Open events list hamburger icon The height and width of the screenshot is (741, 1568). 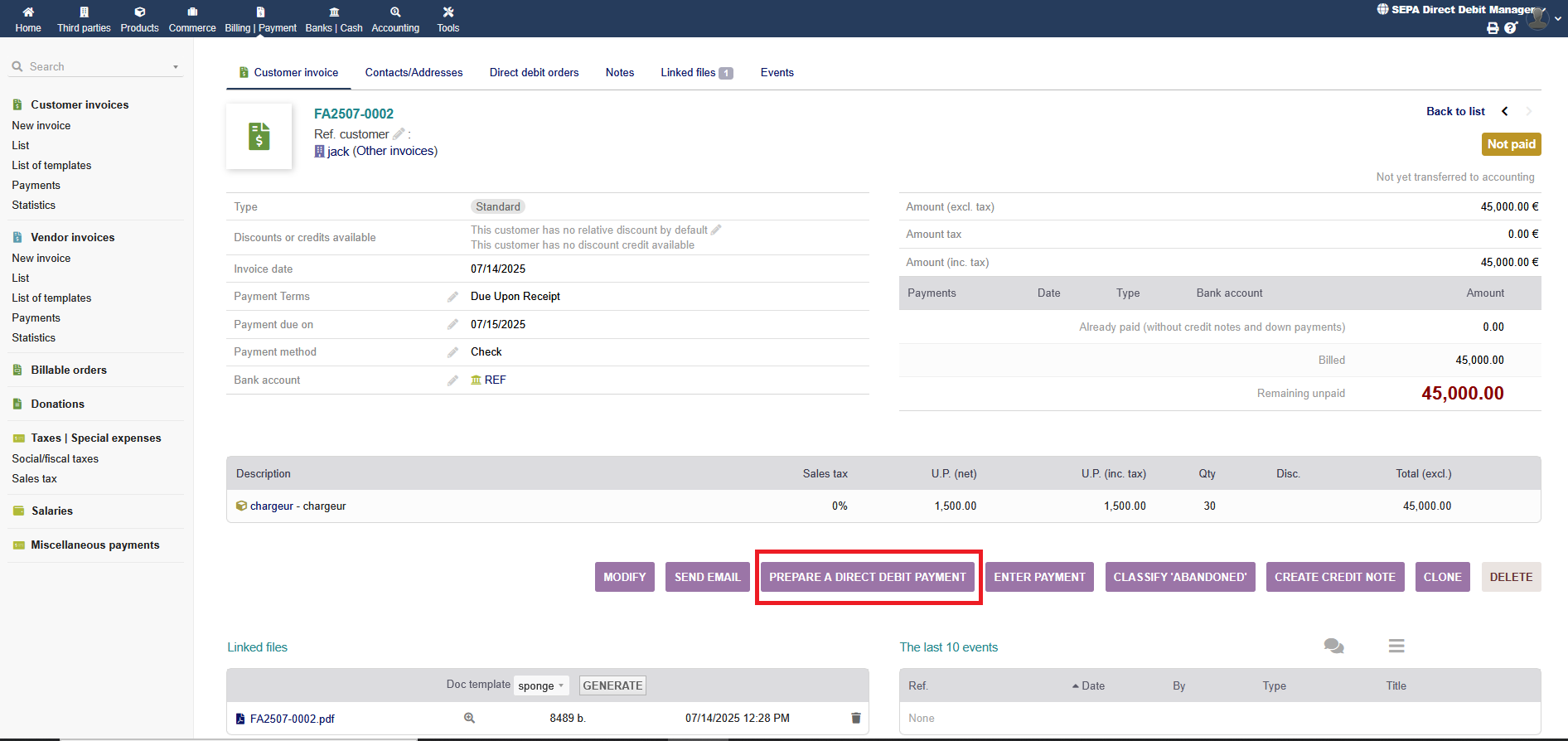pos(1396,647)
